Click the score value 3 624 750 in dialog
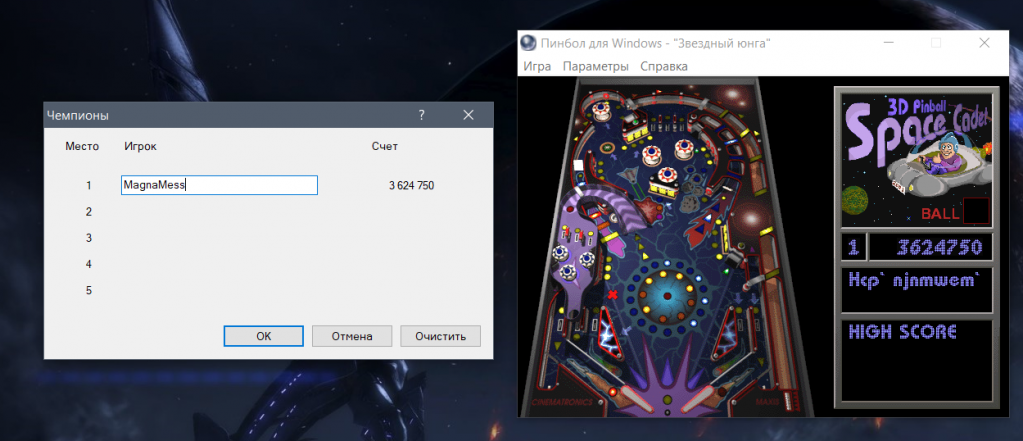 click(411, 186)
